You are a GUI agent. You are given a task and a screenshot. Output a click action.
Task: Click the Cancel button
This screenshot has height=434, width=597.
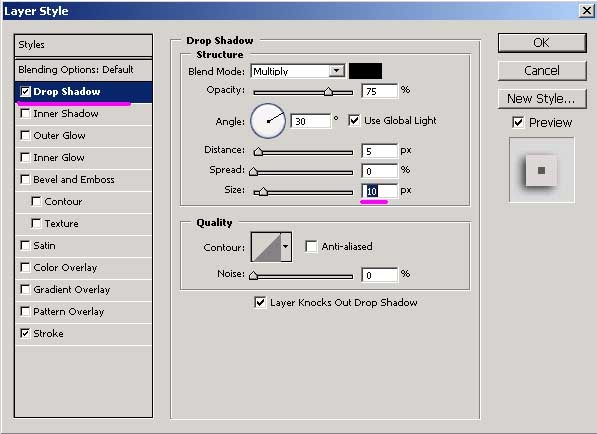click(542, 71)
